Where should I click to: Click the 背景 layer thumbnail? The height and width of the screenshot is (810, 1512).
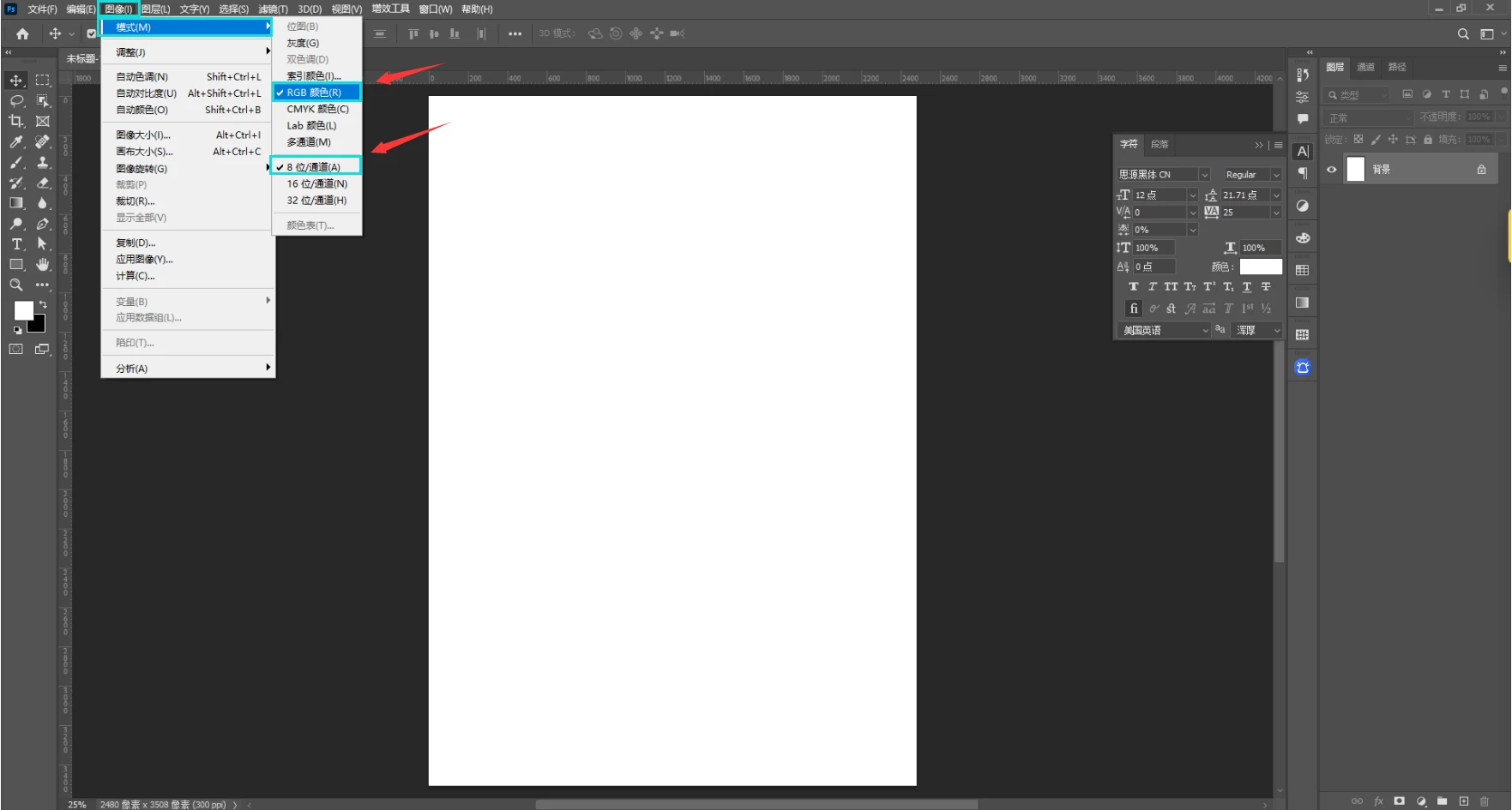click(1356, 170)
